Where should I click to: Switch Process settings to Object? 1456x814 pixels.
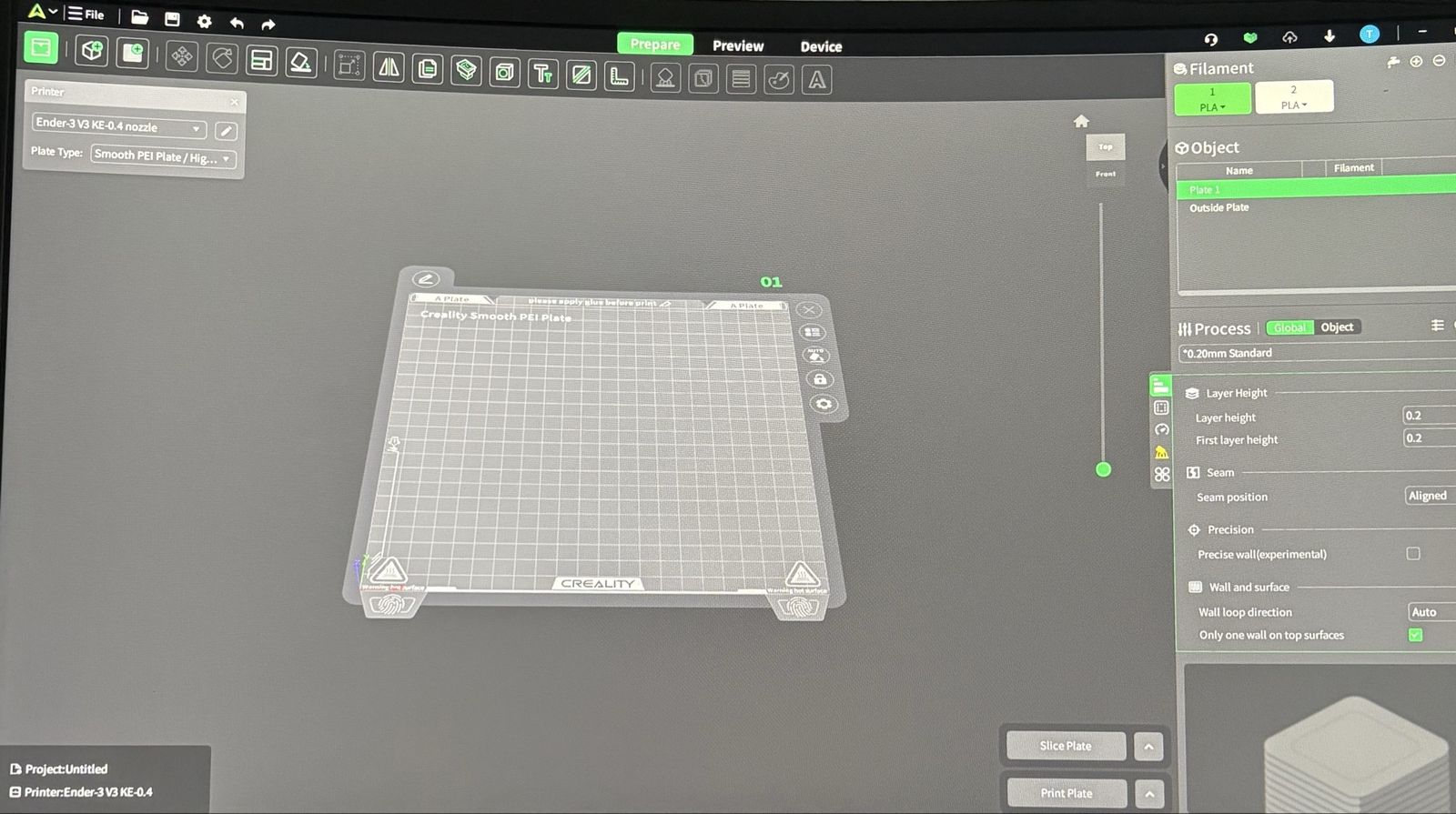[1337, 327]
